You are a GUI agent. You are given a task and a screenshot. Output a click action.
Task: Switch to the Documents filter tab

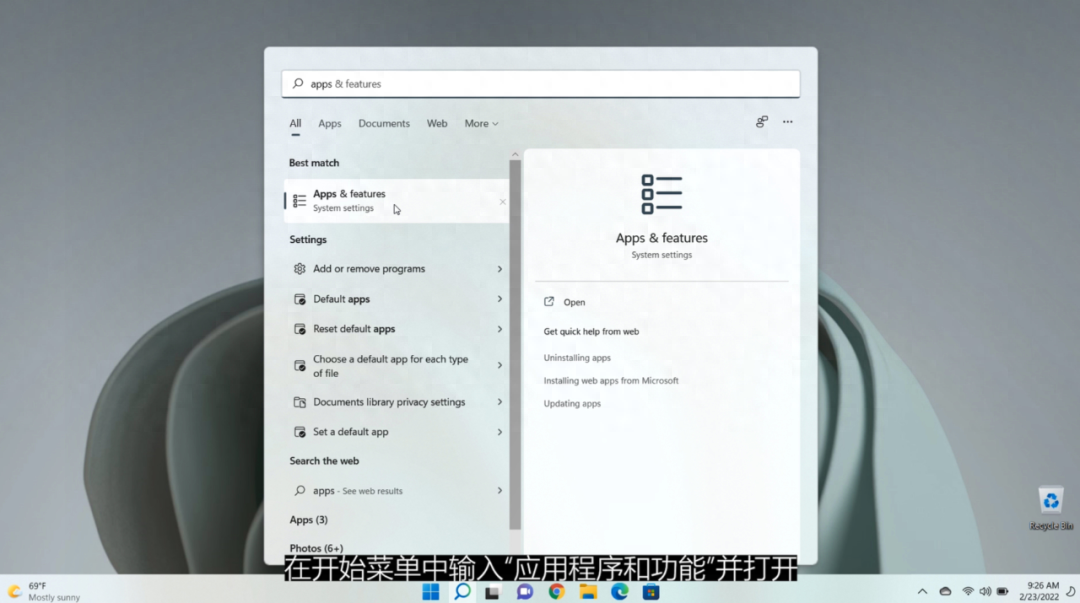pos(384,124)
